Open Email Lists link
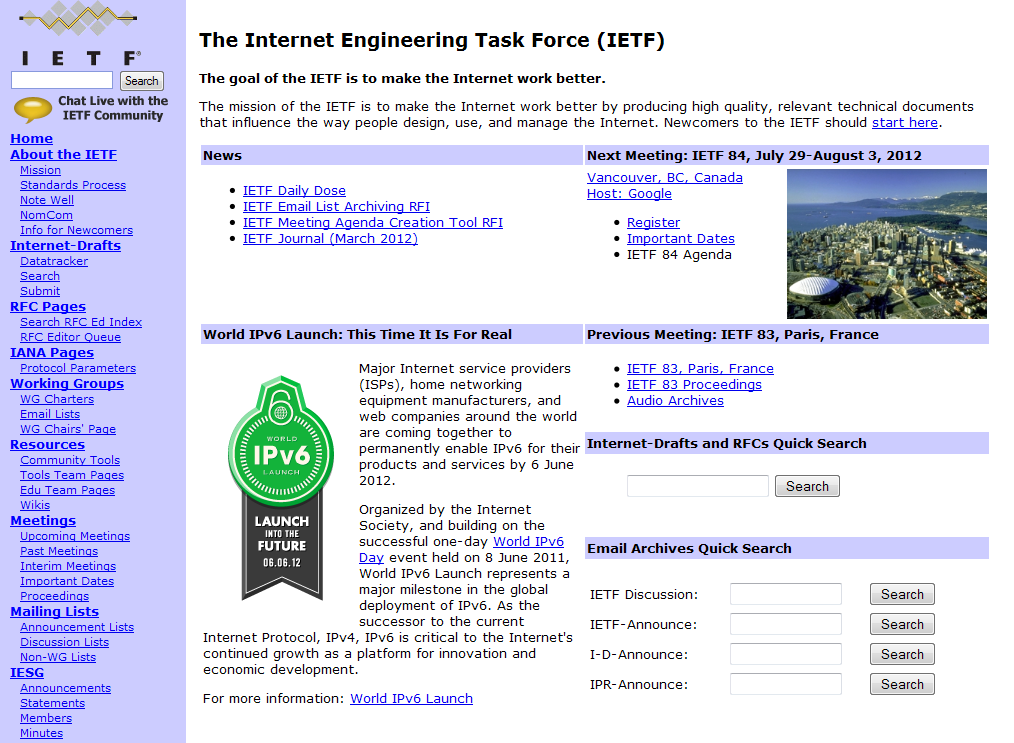1014x743 pixels. (50, 414)
